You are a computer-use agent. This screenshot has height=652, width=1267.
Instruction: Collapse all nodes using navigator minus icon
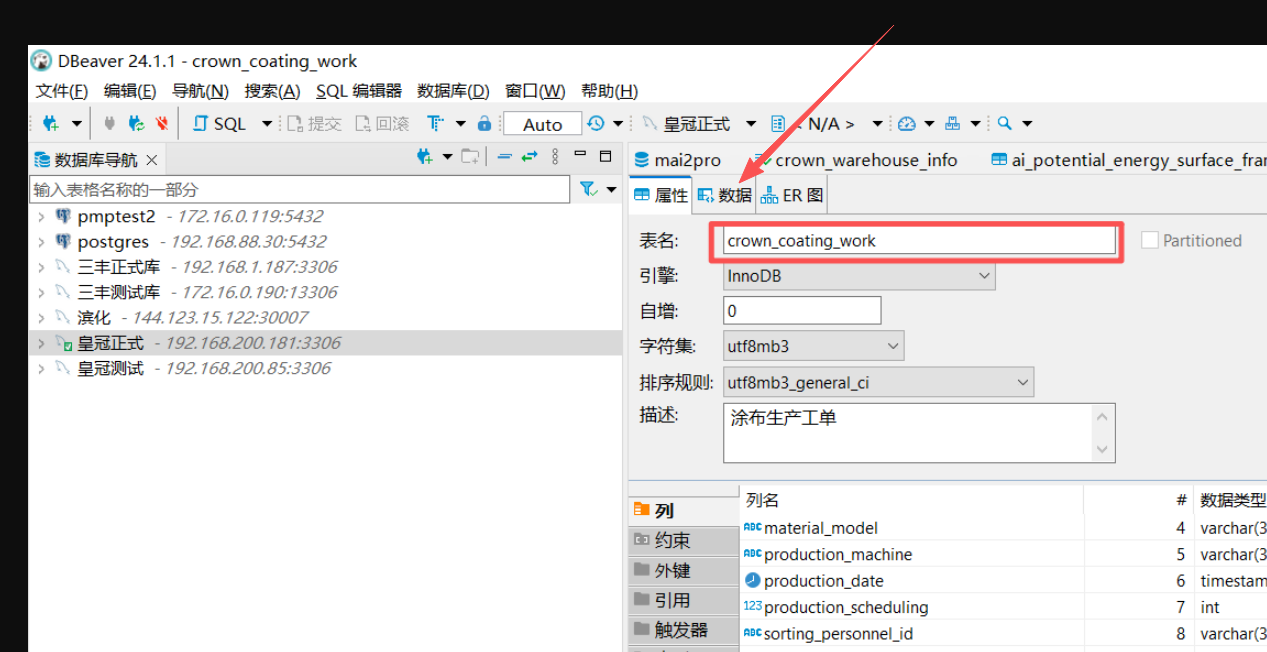coord(504,157)
